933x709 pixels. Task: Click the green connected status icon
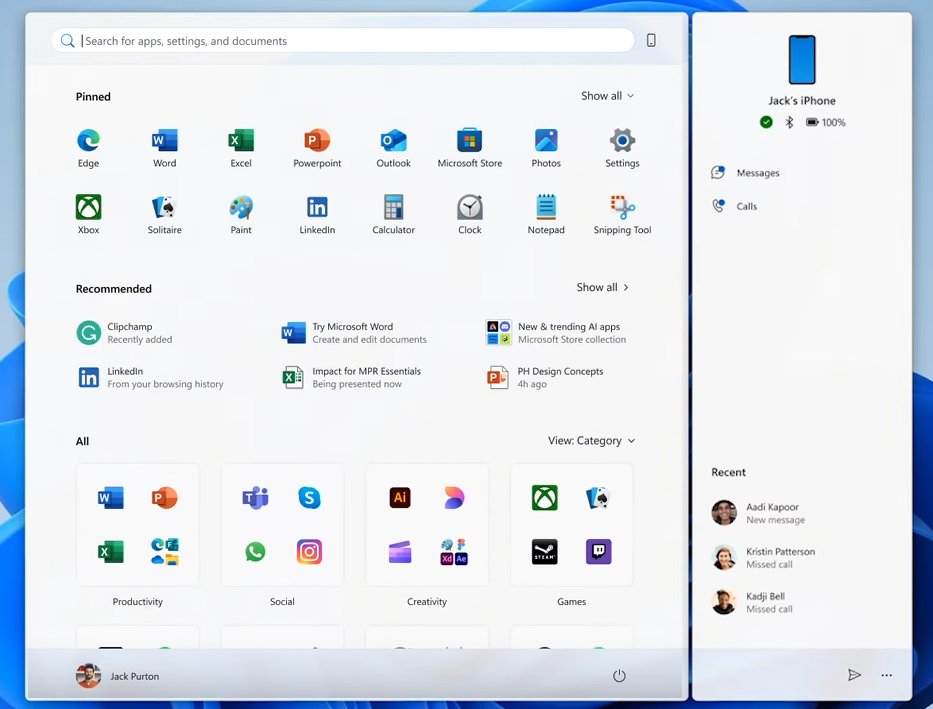click(x=766, y=122)
